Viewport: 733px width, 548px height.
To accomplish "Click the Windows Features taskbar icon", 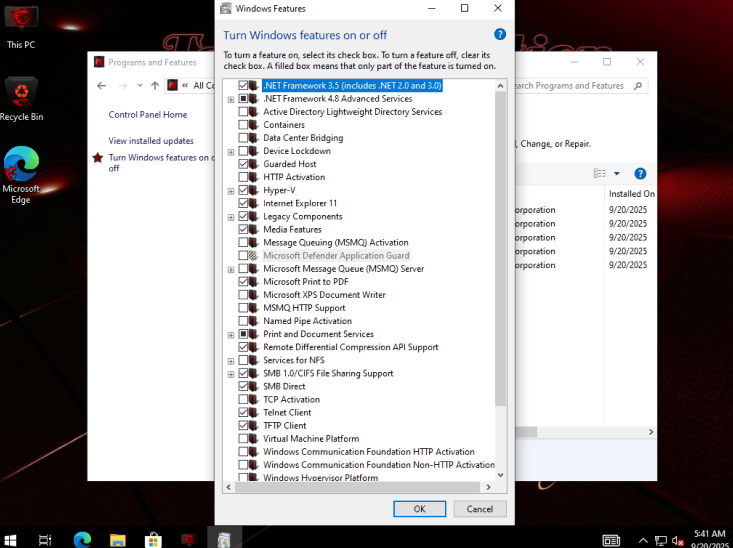I will click(224, 540).
